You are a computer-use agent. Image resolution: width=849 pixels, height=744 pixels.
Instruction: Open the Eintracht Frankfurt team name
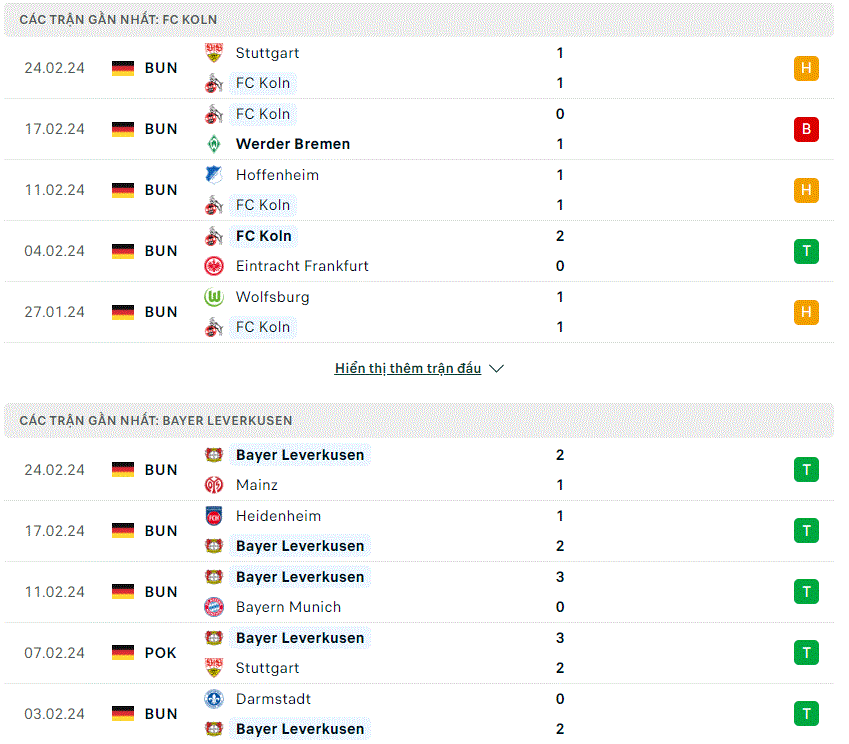point(302,266)
